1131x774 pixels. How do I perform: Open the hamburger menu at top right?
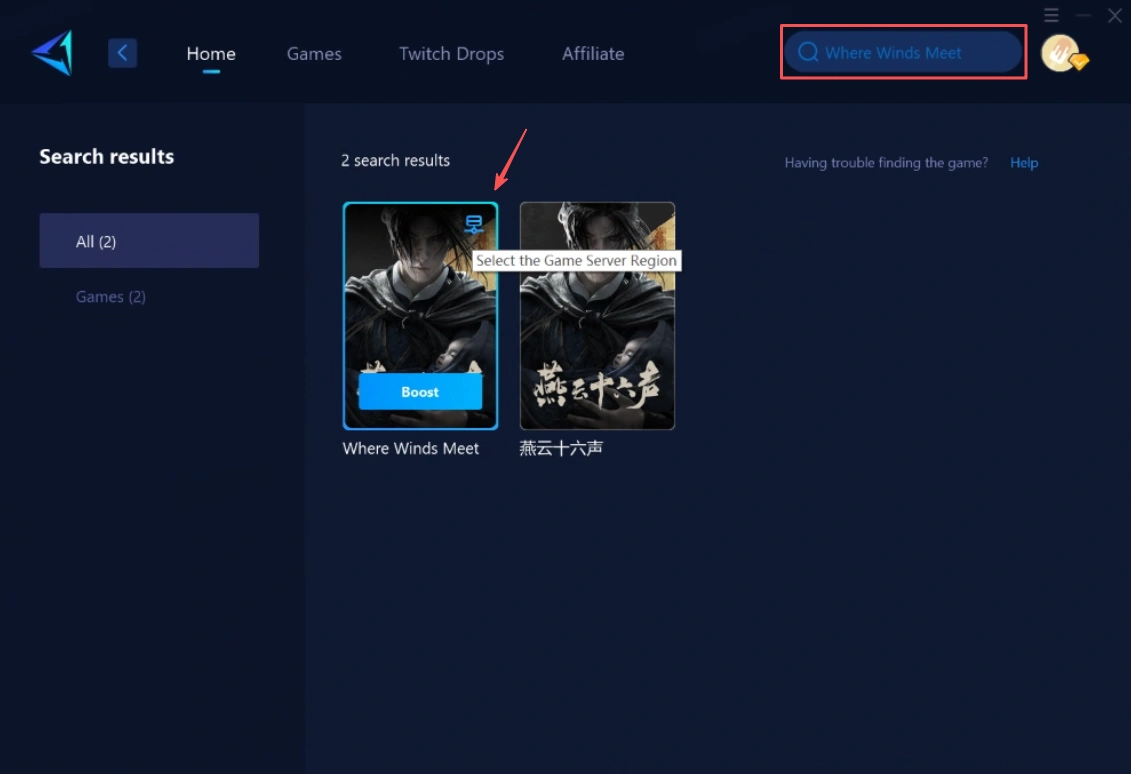(x=1051, y=15)
